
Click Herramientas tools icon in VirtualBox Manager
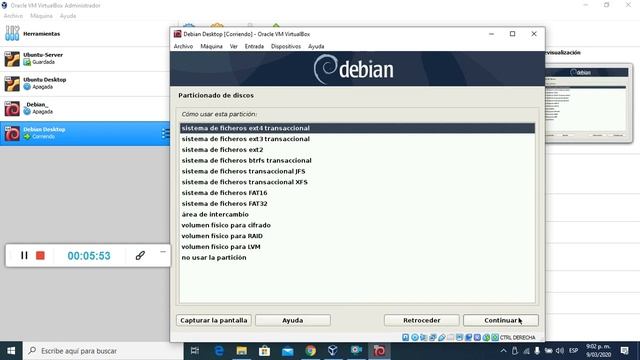tap(12, 33)
